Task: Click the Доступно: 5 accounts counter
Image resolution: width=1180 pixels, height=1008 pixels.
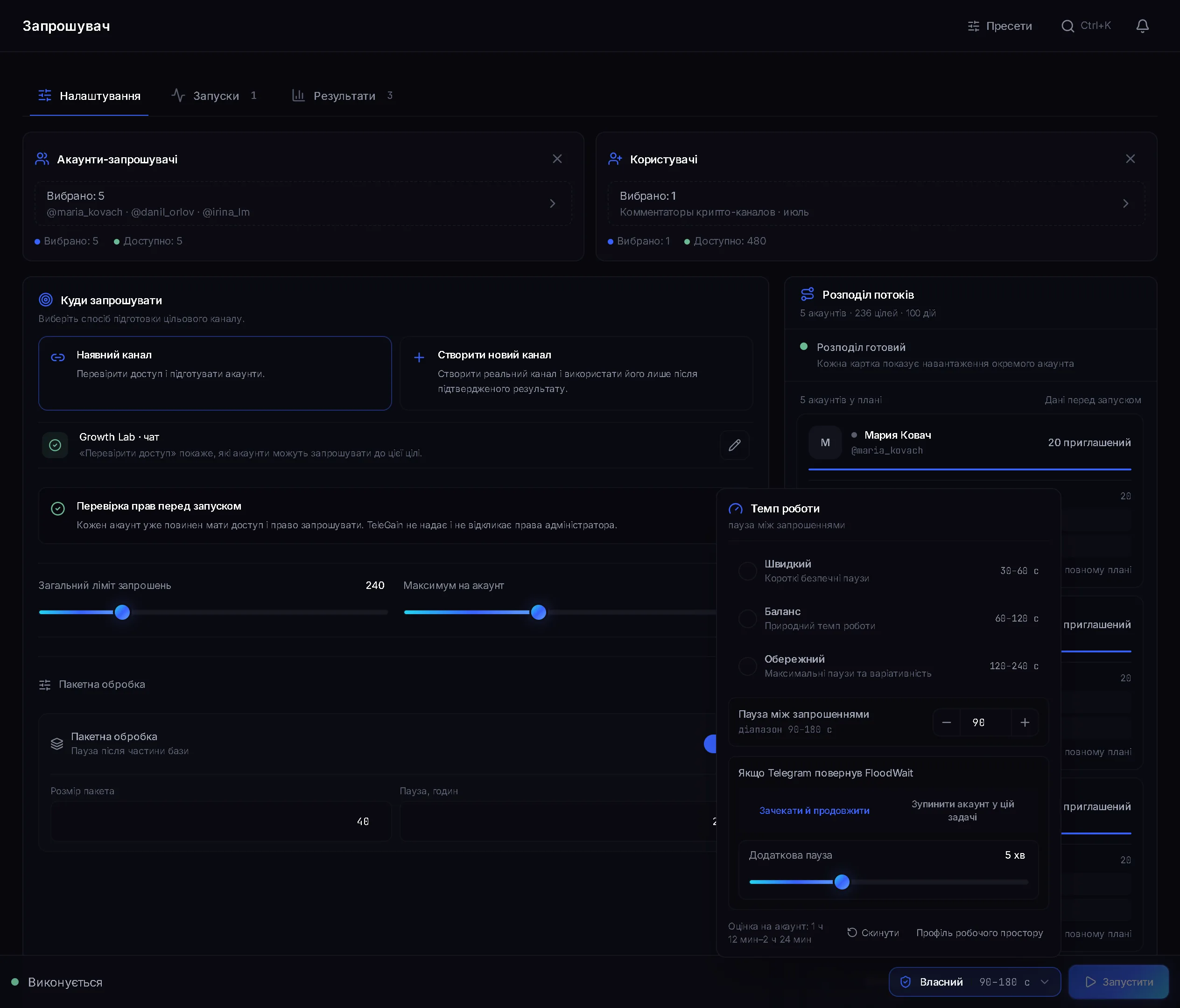Action: tap(148, 241)
